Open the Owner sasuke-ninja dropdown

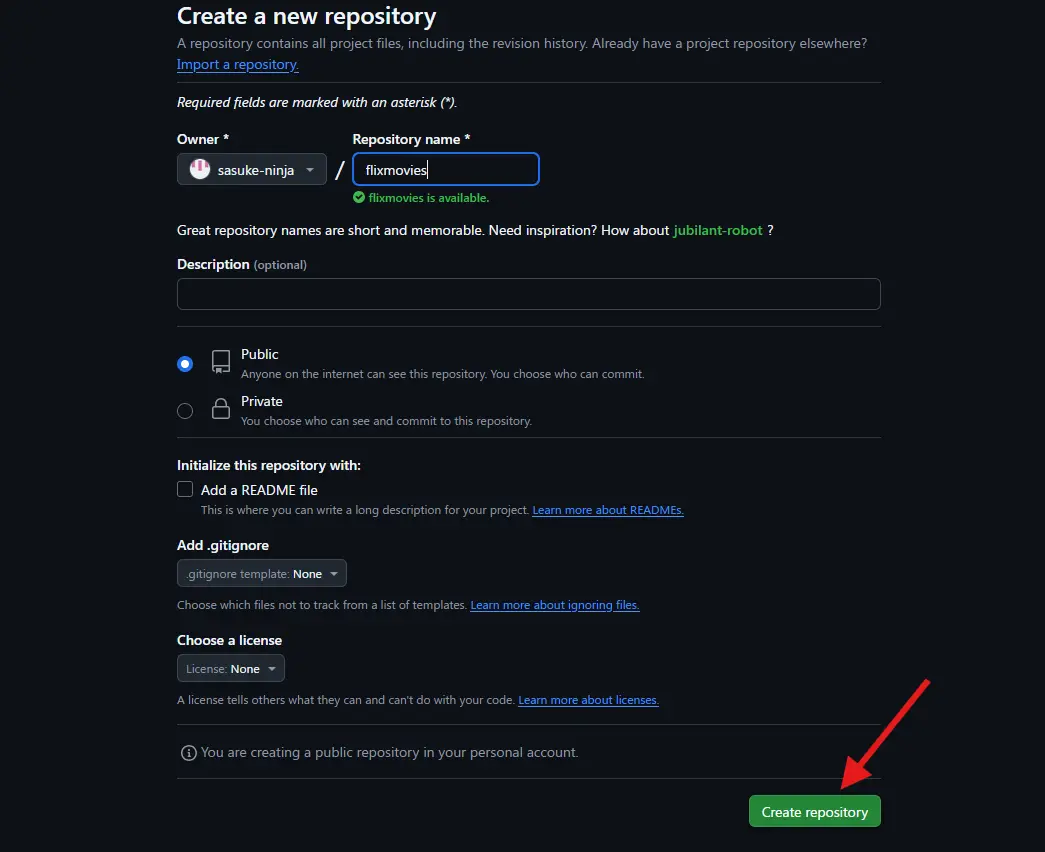click(252, 169)
